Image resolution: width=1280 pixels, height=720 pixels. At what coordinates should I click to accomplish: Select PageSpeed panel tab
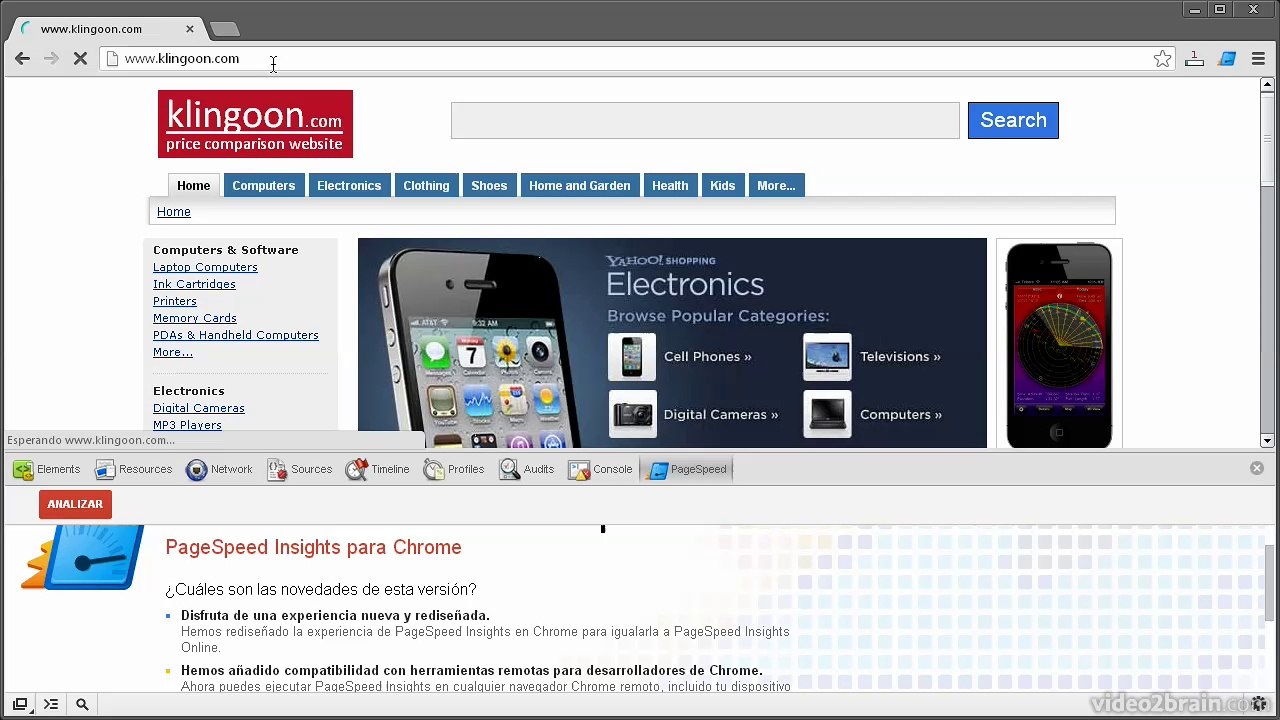(x=688, y=469)
